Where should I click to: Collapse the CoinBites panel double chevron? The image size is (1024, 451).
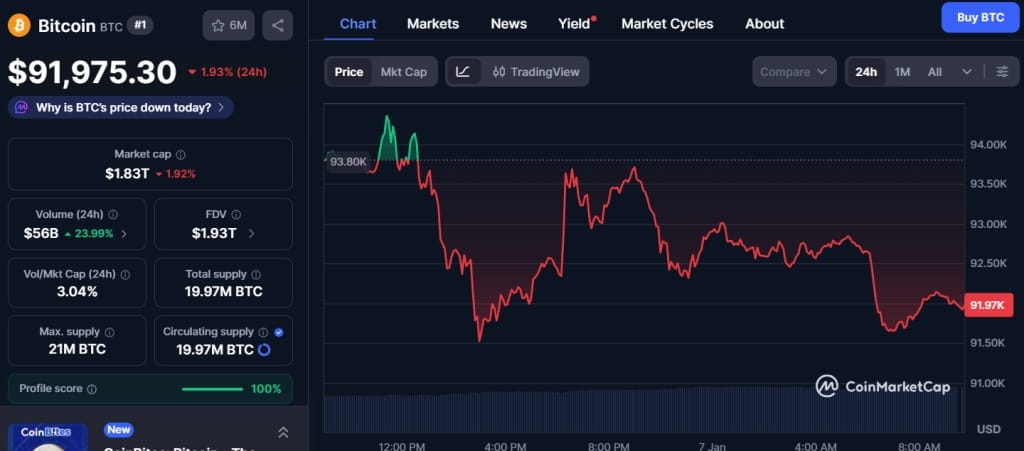pos(283,432)
